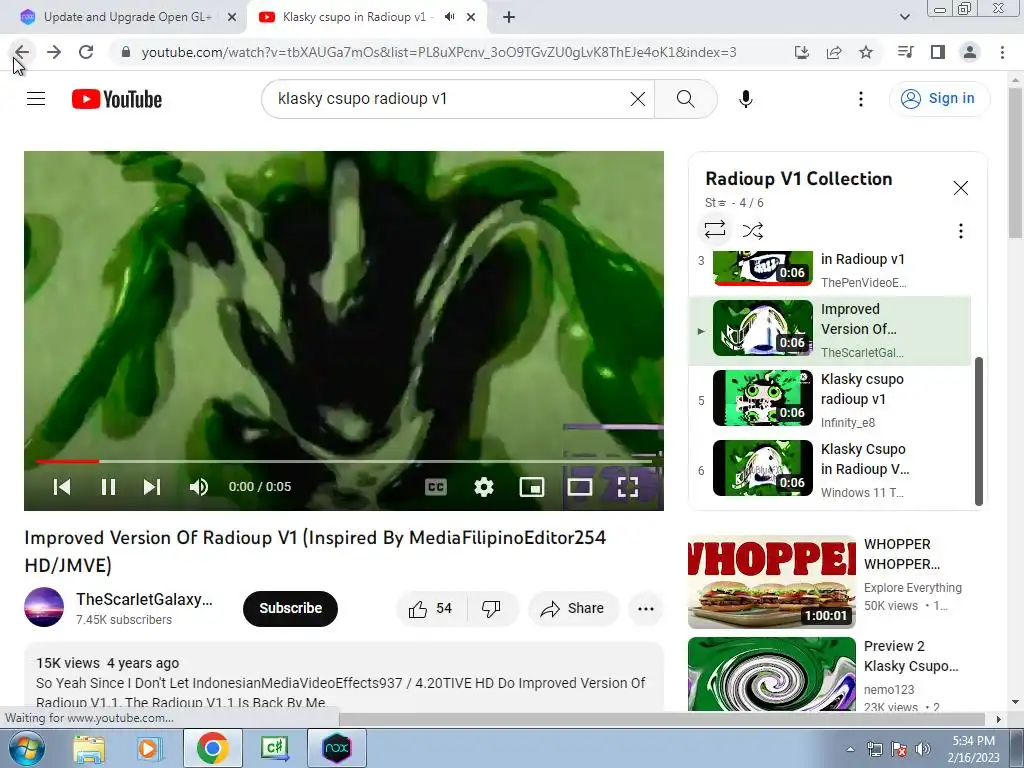Toggle shuffle playlist button
This screenshot has width=1024, height=768.
tap(753, 230)
